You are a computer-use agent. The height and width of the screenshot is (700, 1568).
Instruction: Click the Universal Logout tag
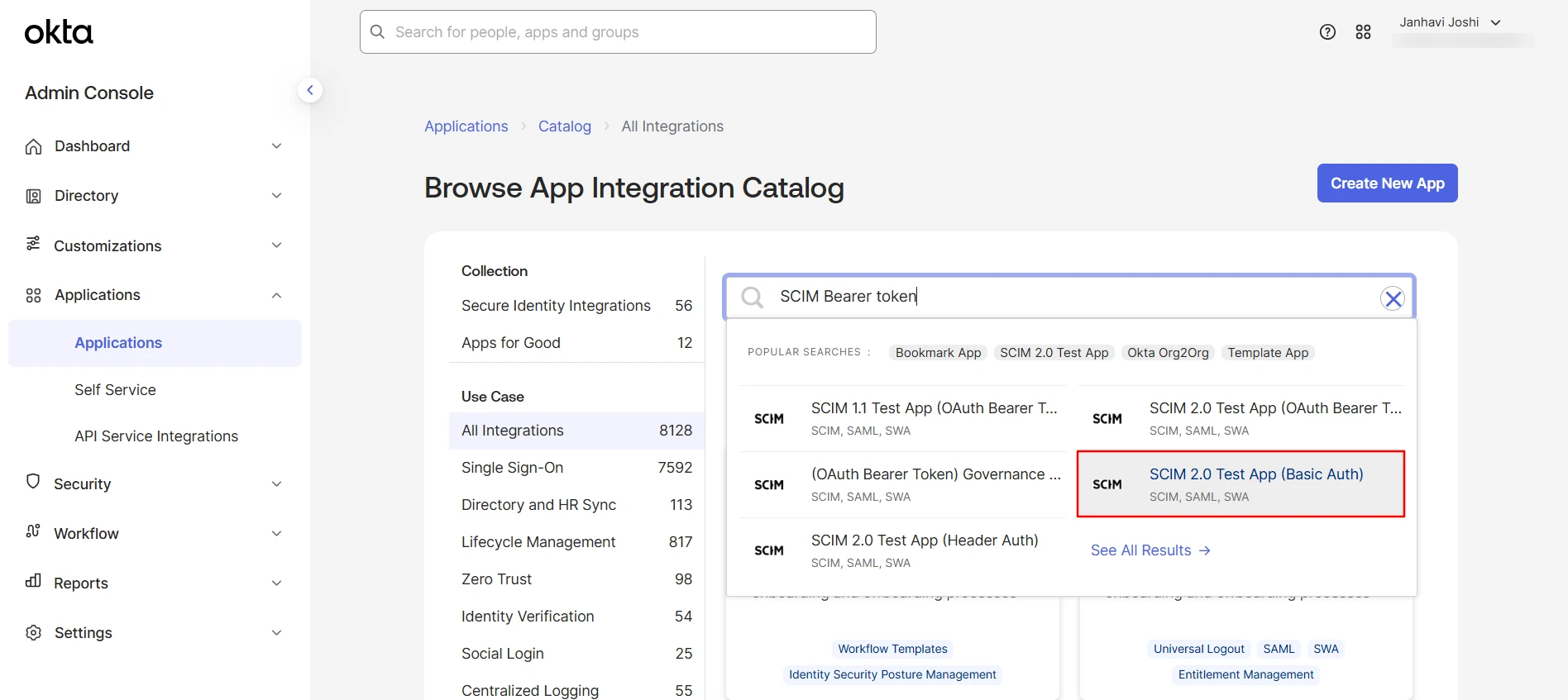pyautogui.click(x=1198, y=650)
